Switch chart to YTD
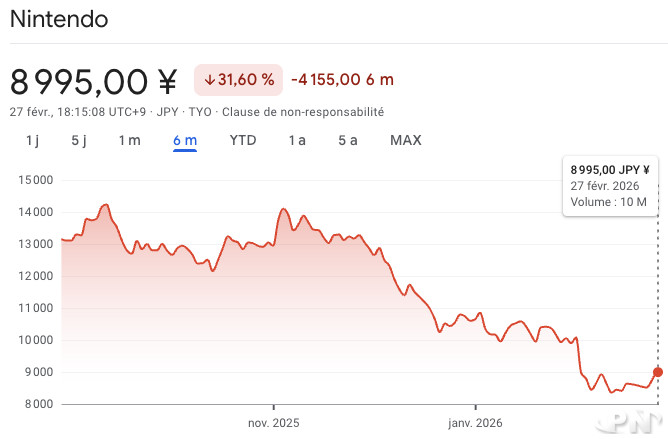 pyautogui.click(x=243, y=140)
